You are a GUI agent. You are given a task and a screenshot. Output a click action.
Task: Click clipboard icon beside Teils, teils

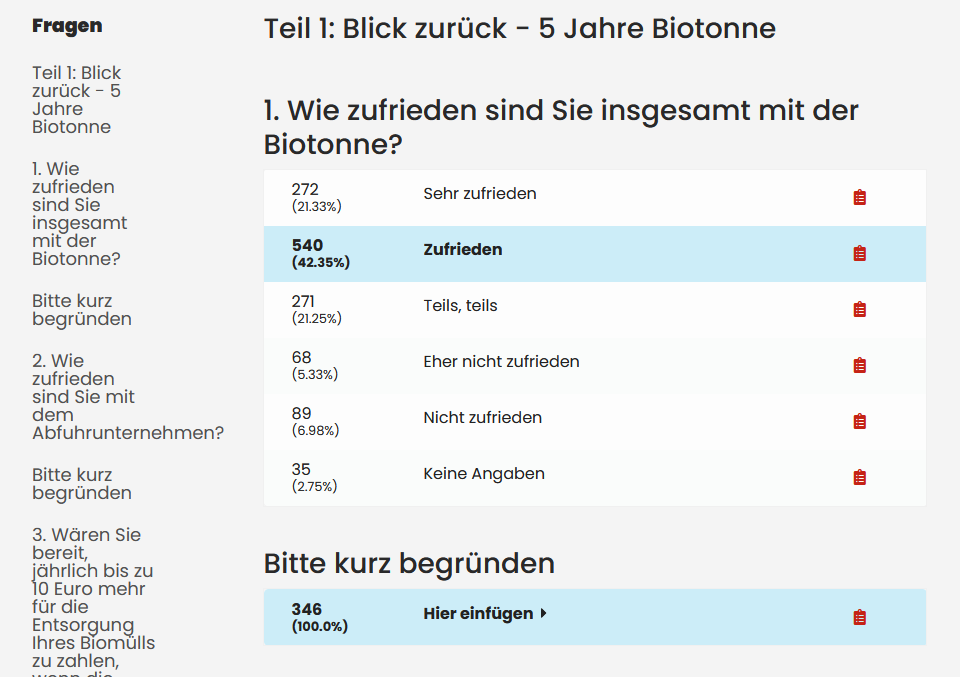[x=859, y=310]
